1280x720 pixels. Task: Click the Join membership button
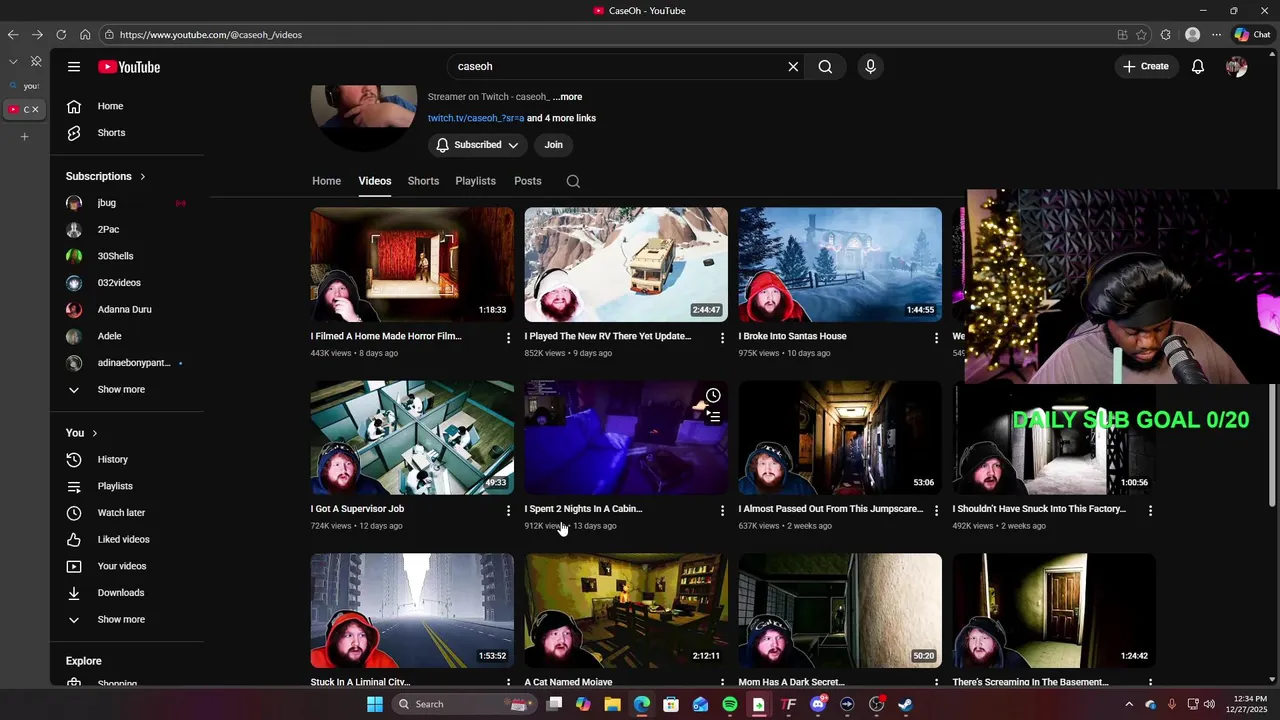[554, 145]
